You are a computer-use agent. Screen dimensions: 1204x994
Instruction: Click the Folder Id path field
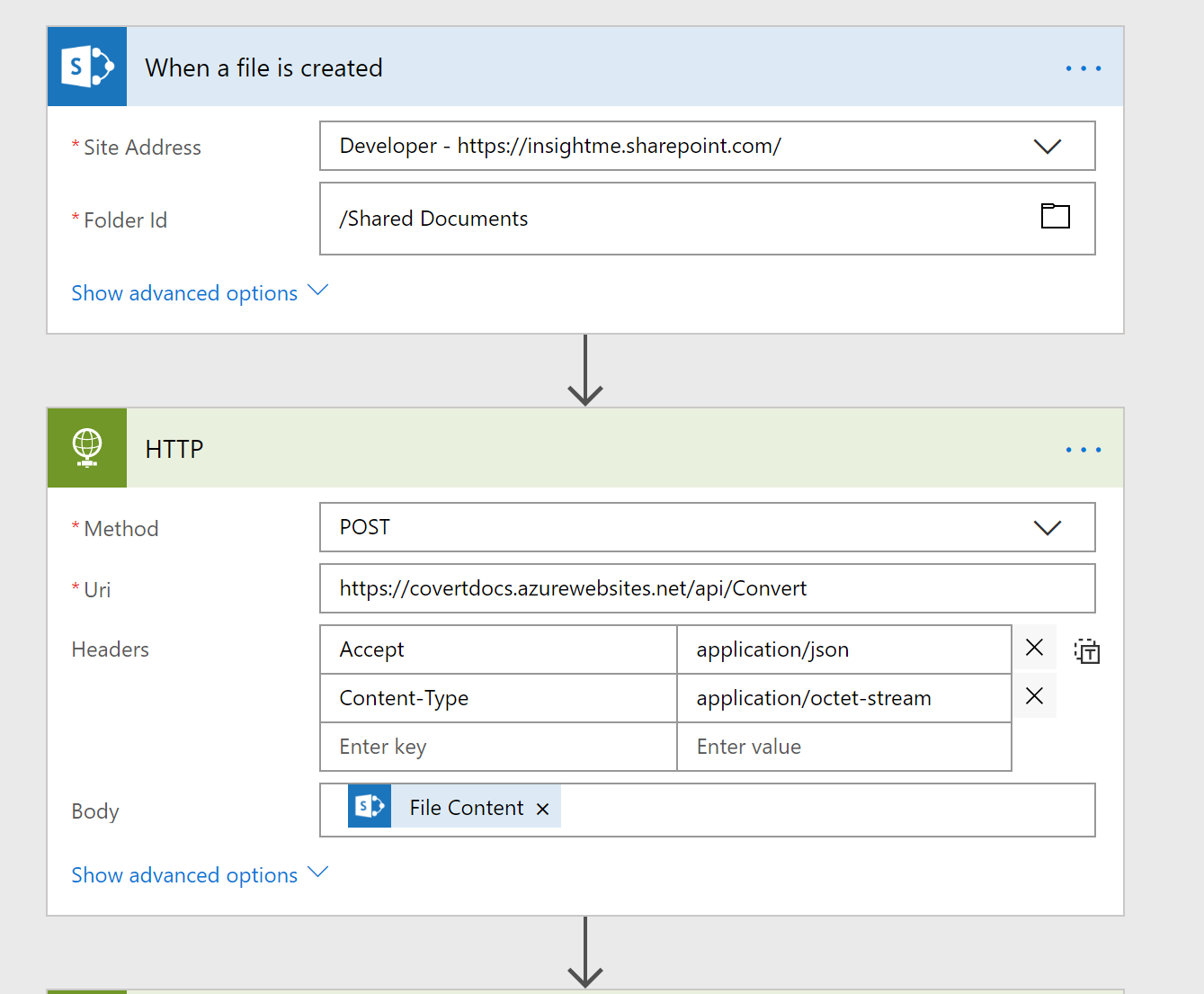674,219
